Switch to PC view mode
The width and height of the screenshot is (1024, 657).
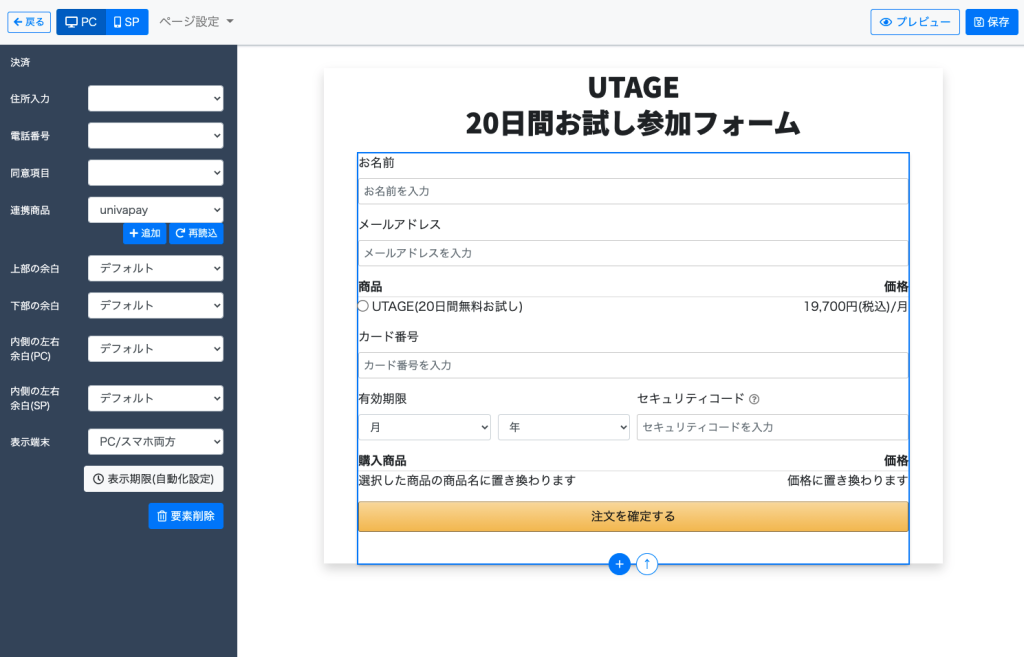pos(81,22)
